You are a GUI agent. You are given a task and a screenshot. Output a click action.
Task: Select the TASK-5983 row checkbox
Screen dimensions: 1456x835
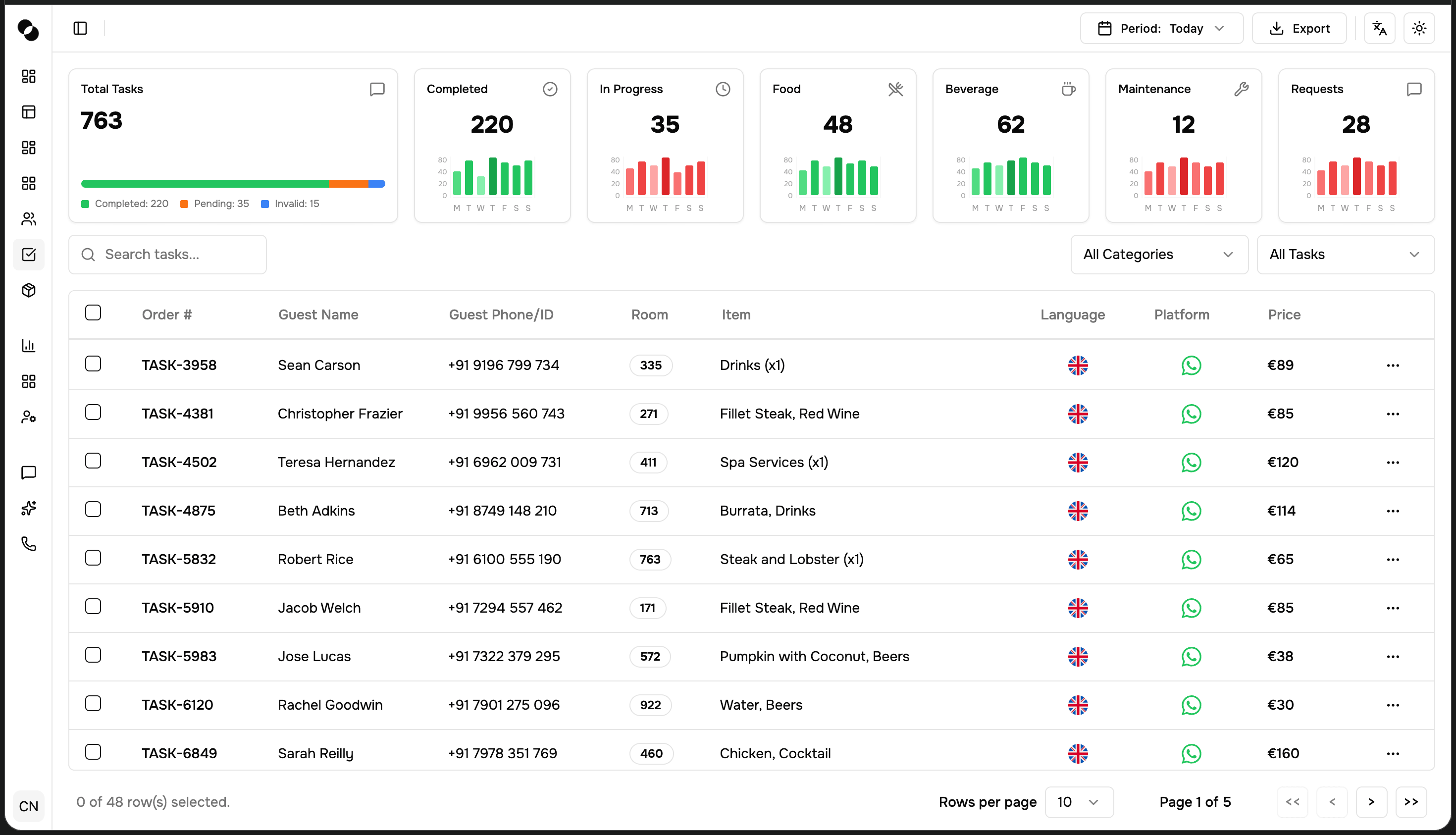click(x=93, y=655)
